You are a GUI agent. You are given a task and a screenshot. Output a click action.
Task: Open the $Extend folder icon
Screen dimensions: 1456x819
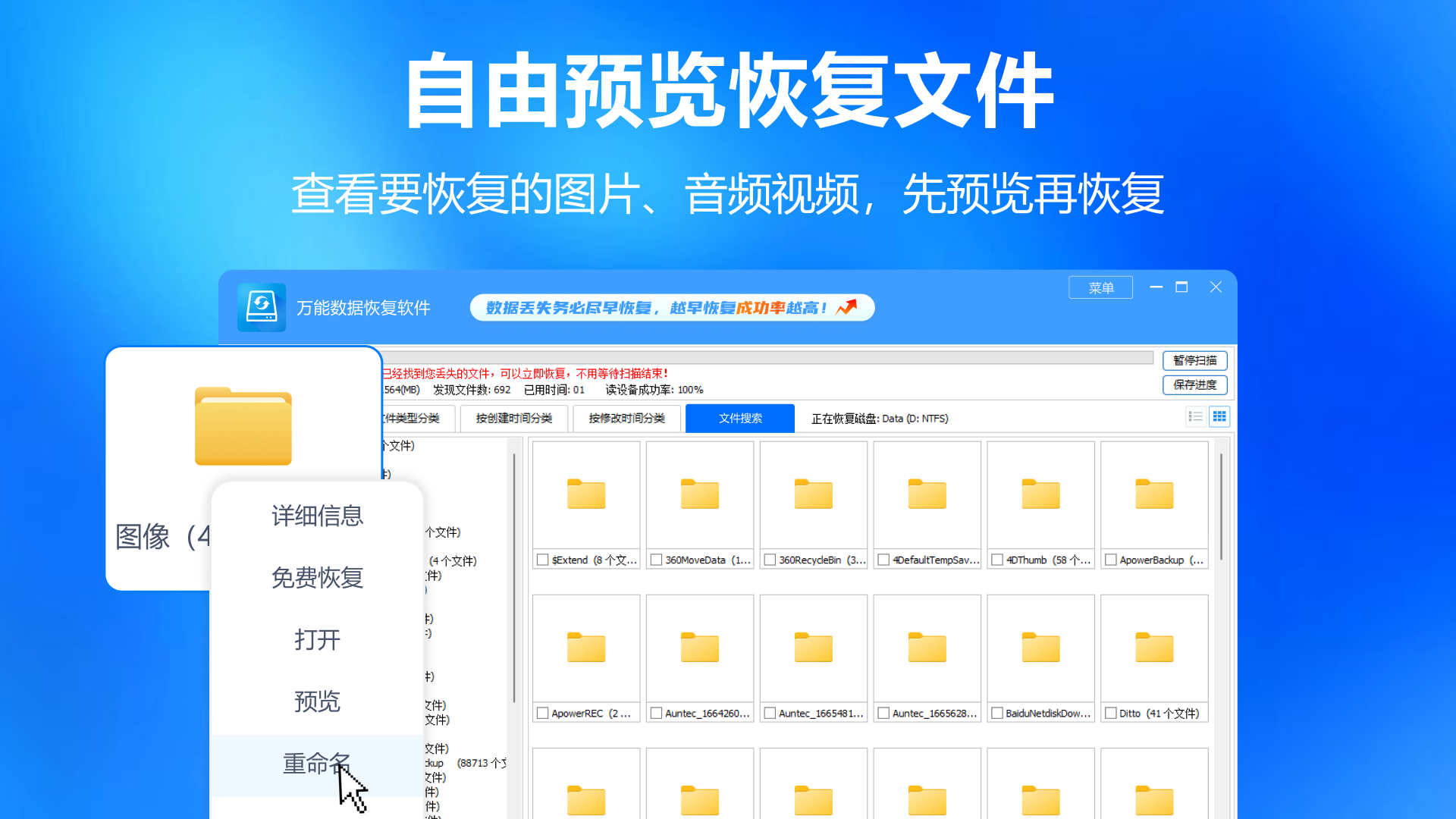pyautogui.click(x=586, y=494)
